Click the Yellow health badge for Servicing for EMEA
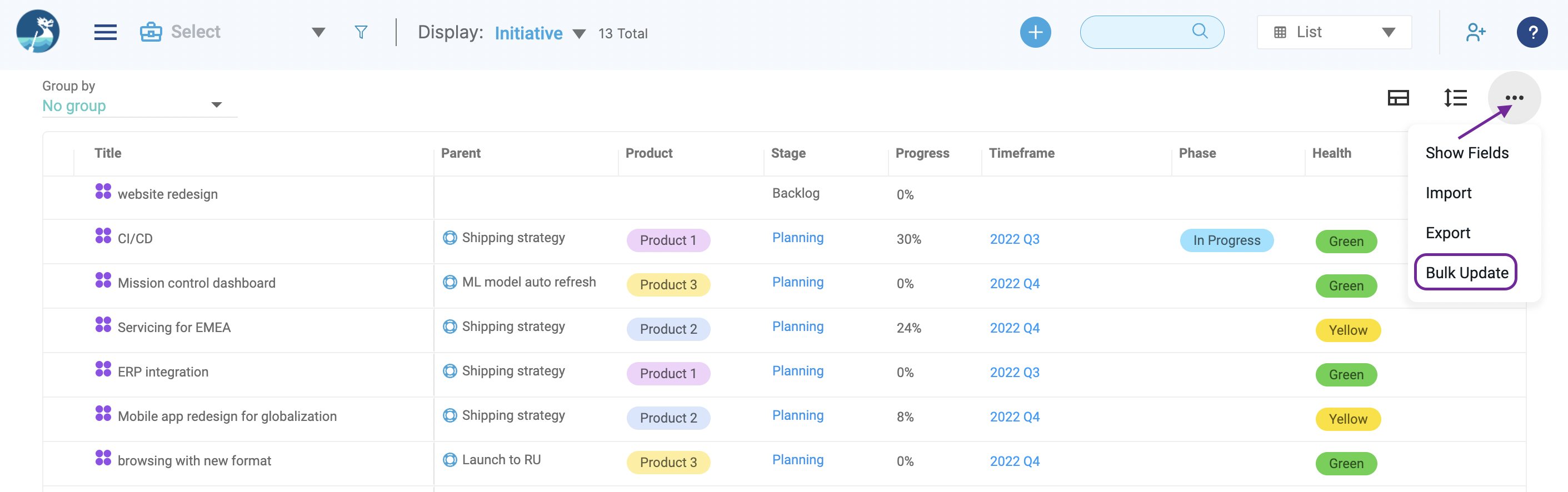 [x=1347, y=330]
